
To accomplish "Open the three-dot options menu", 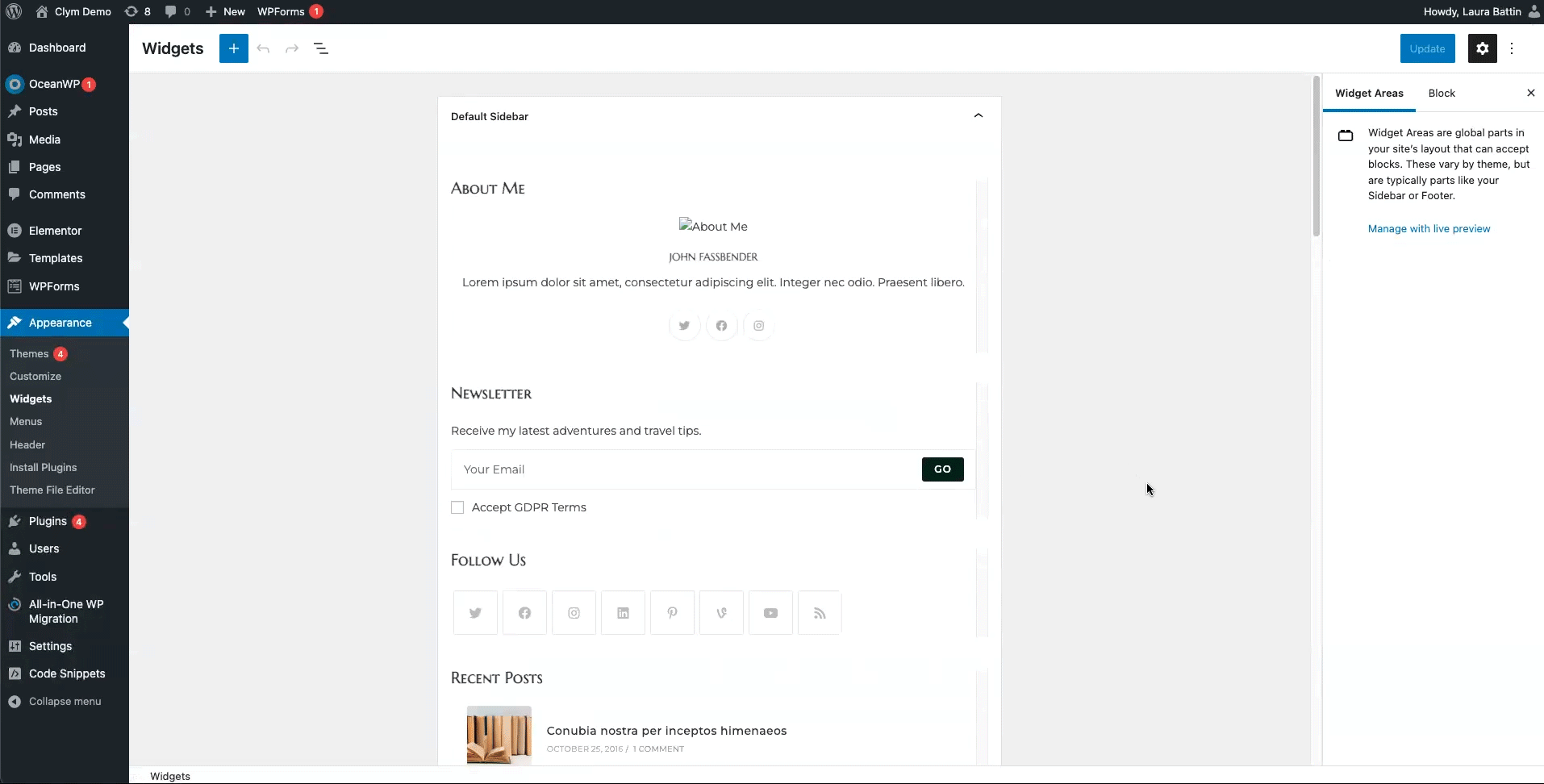I will [1513, 48].
